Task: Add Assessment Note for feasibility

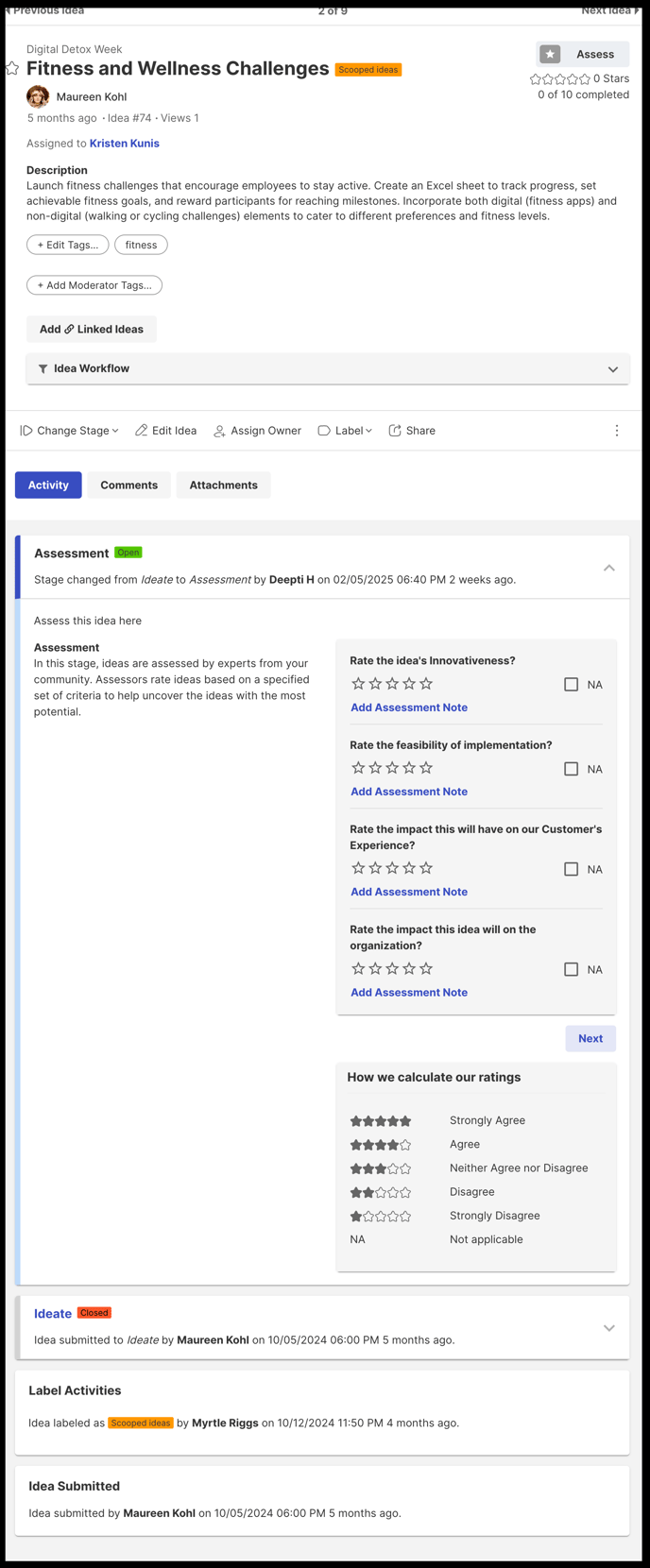Action: click(409, 792)
